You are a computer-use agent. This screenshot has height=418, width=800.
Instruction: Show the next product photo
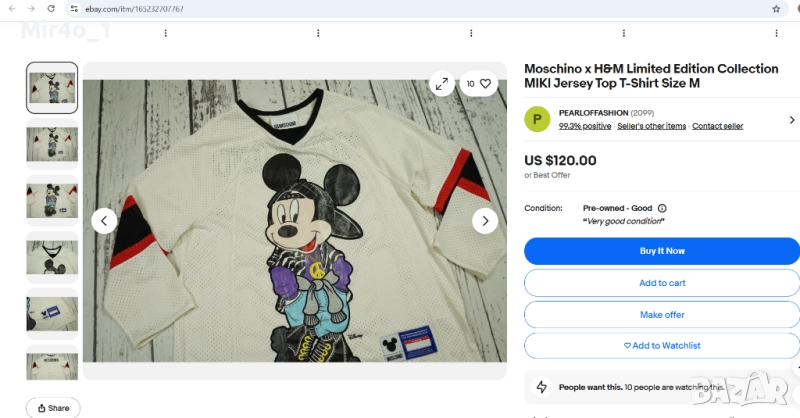click(485, 221)
